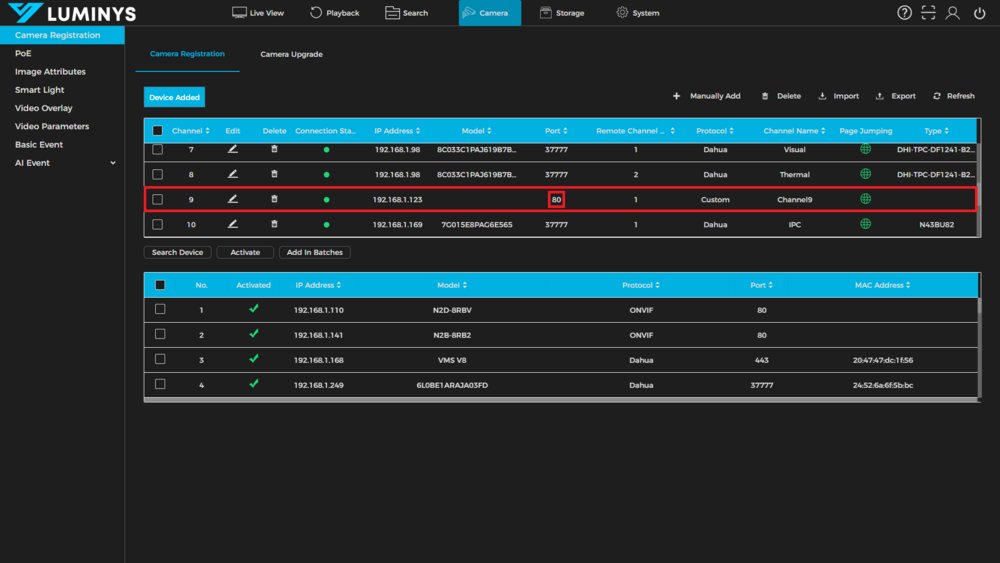
Task: Switch to Camera Upgrade tab
Action: click(x=291, y=54)
